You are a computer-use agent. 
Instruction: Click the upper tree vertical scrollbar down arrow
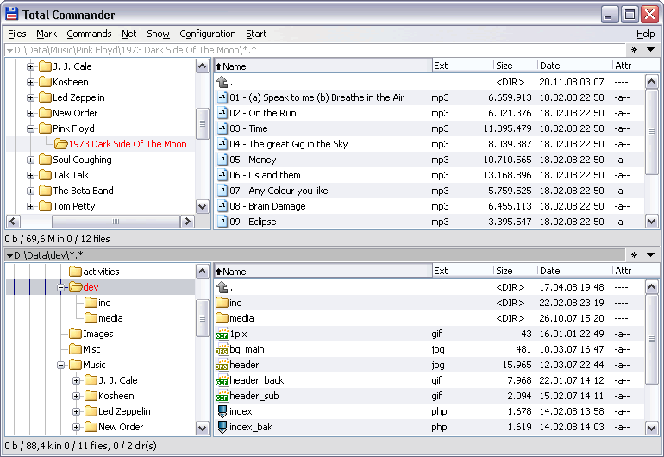pos(202,207)
